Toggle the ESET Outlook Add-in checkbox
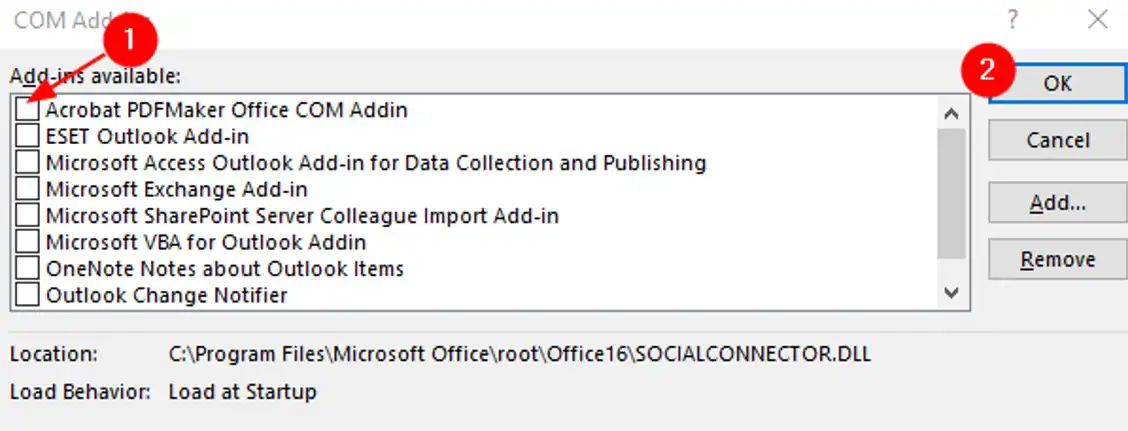This screenshot has height=431, width=1128. click(x=28, y=136)
